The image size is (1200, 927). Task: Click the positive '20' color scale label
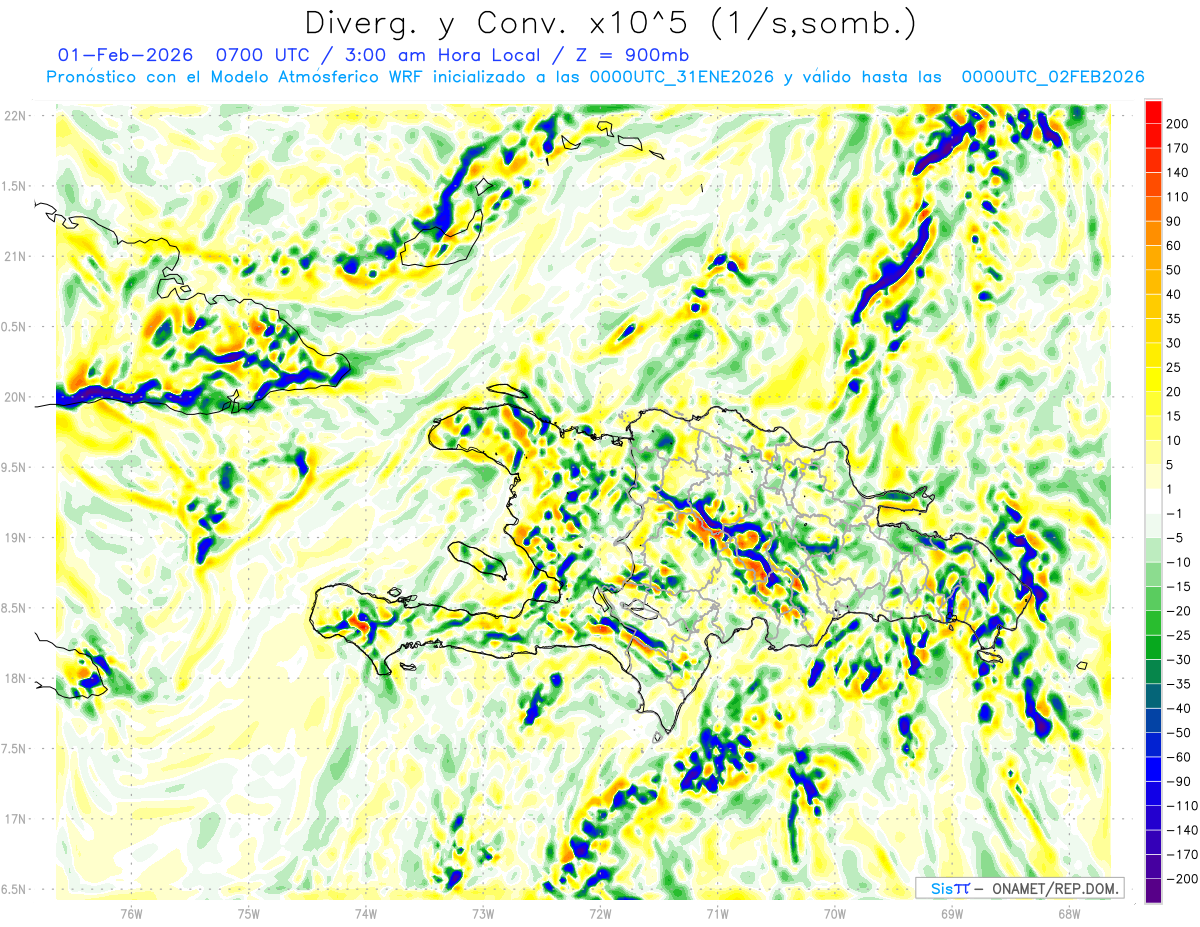[x=1176, y=392]
